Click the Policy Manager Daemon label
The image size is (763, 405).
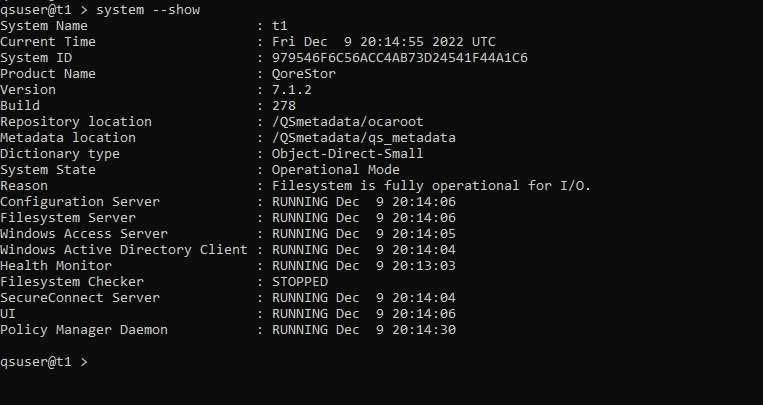pos(84,329)
